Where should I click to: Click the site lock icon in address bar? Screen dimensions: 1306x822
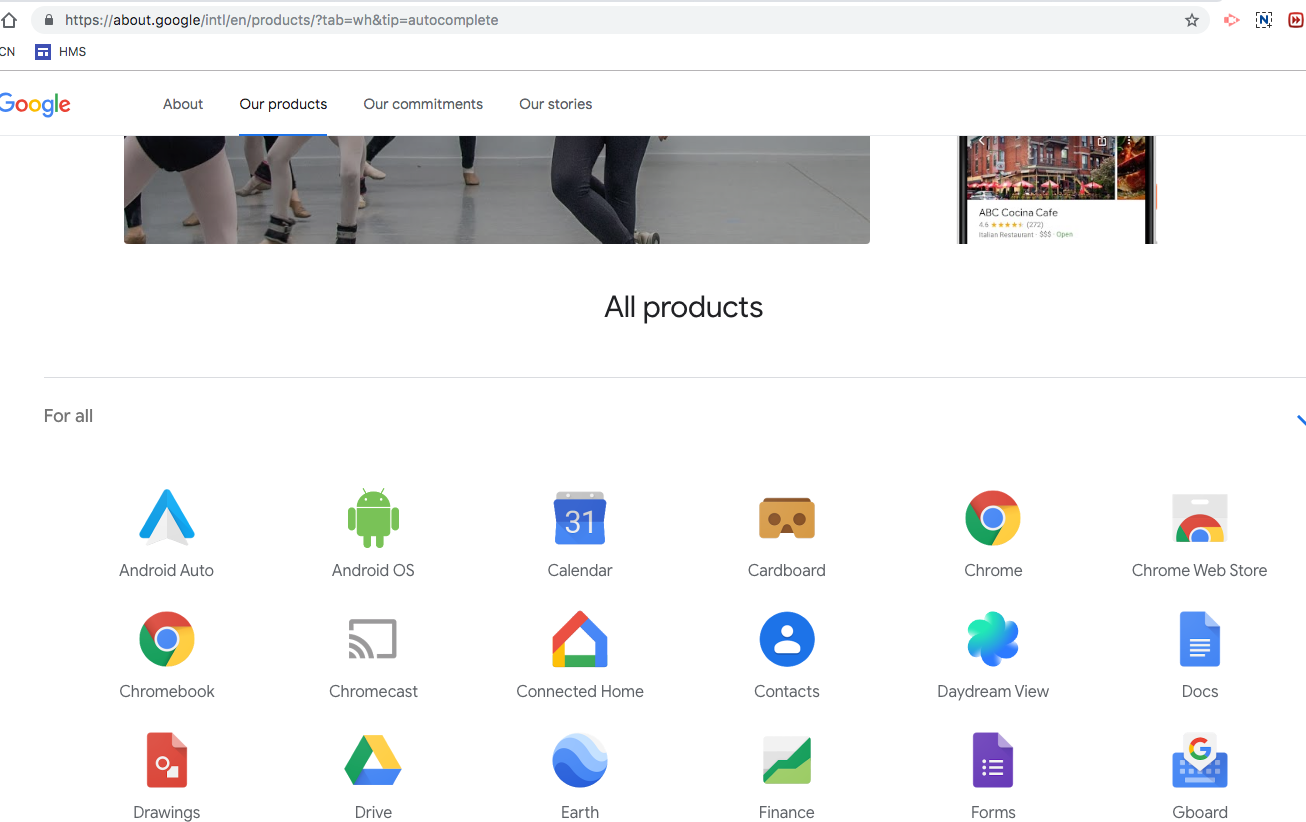pyautogui.click(x=48, y=20)
